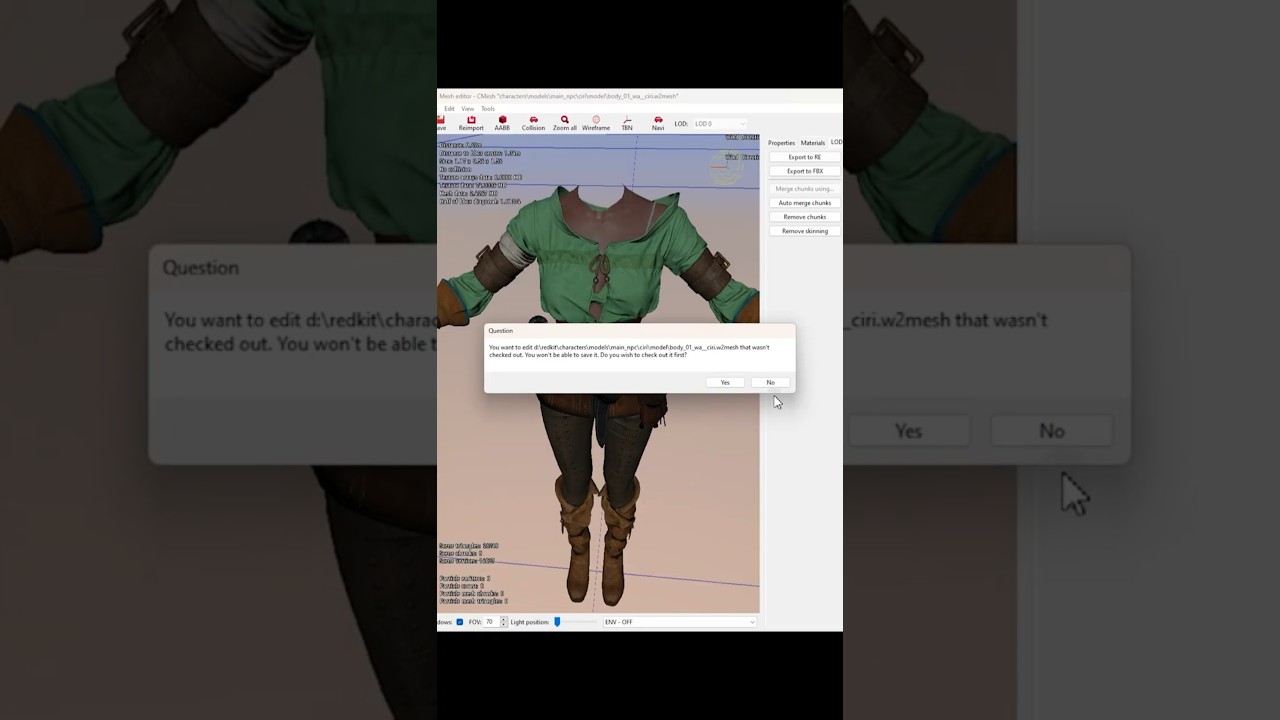Click Export to FBX button

click(x=804, y=171)
